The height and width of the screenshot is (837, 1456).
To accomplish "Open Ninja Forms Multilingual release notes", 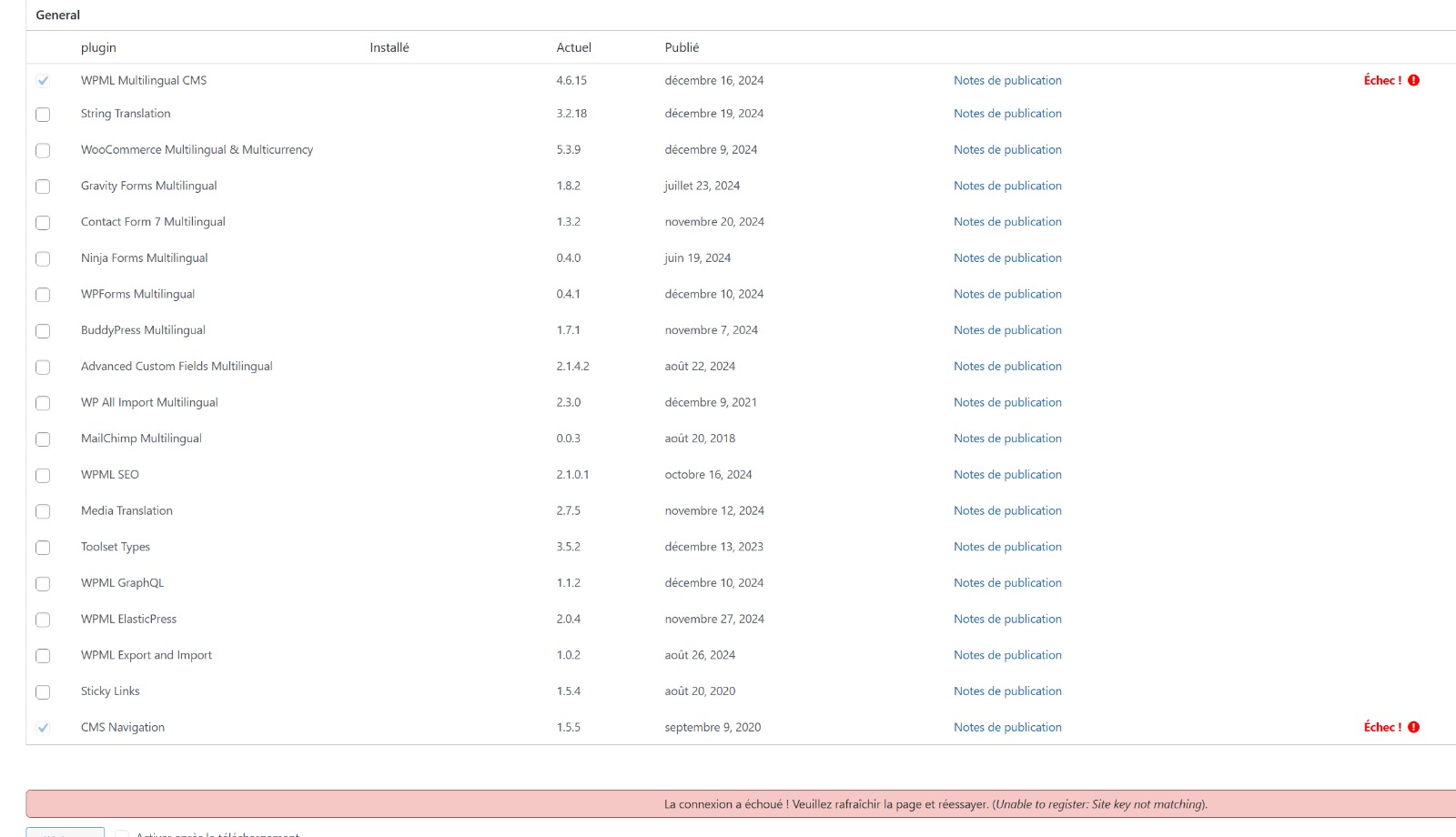I will [x=1007, y=257].
